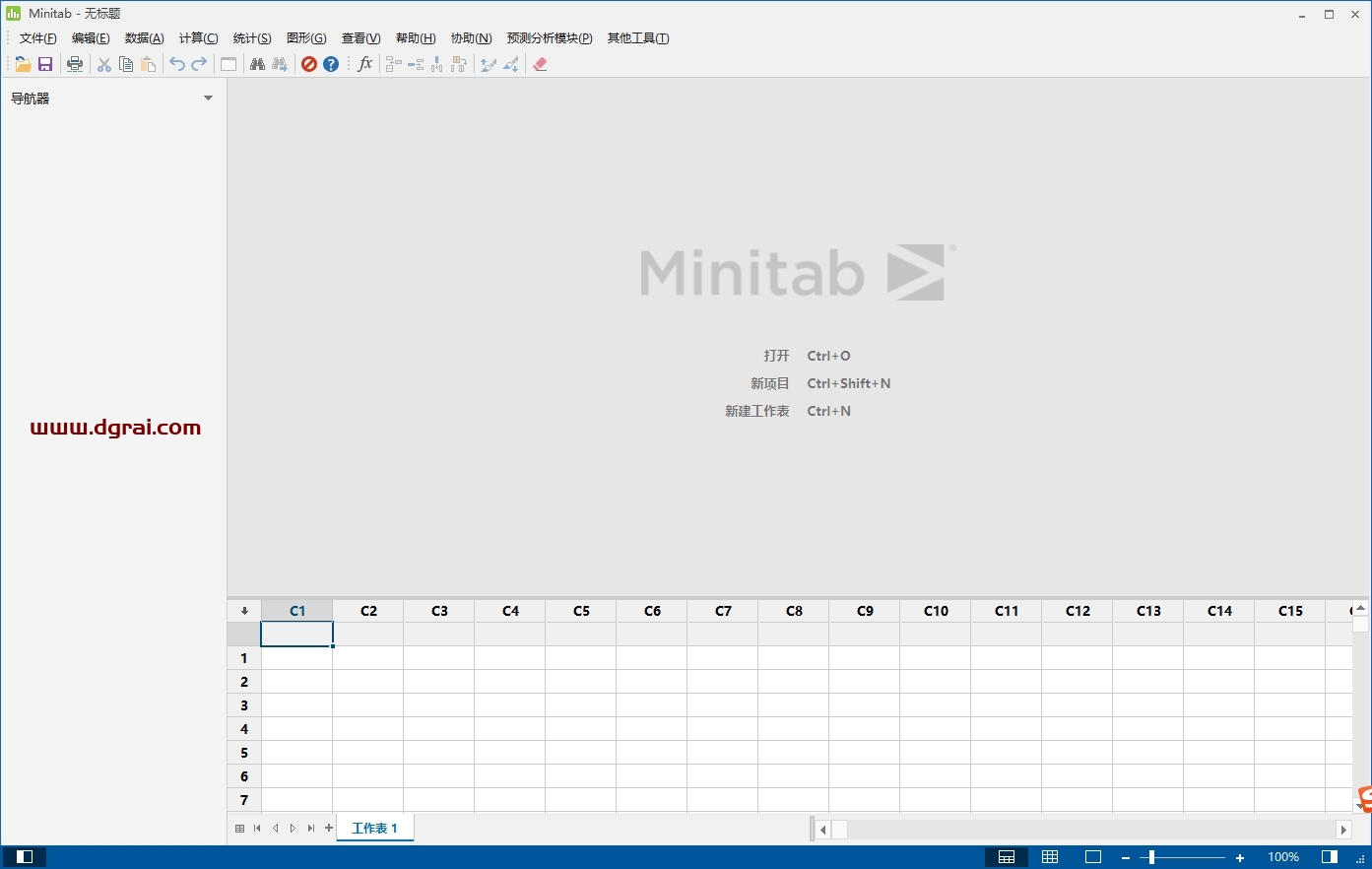Open the 计算(C) menu
Image resolution: width=1372 pixels, height=869 pixels.
[x=198, y=38]
